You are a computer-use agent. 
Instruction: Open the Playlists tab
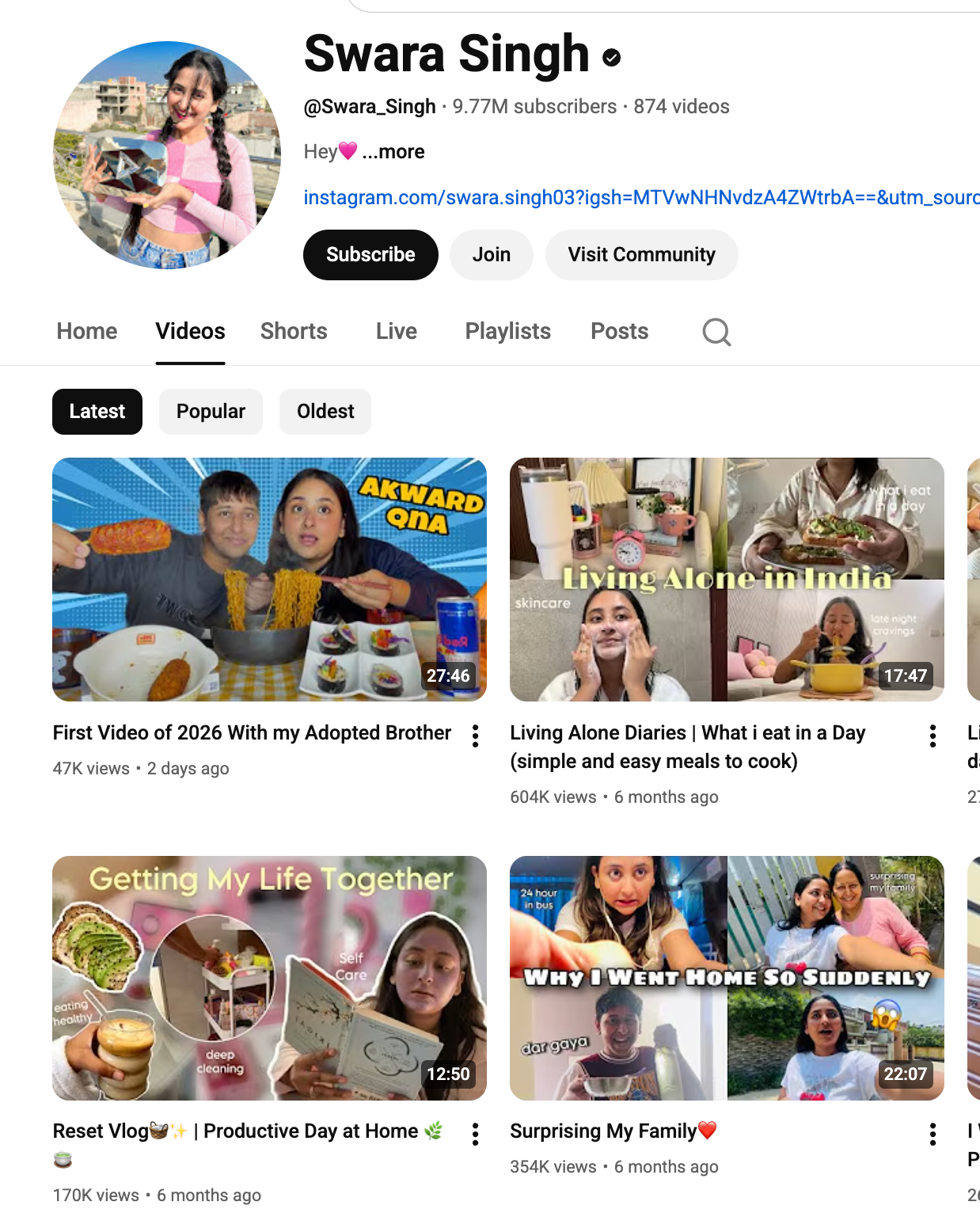pos(507,331)
